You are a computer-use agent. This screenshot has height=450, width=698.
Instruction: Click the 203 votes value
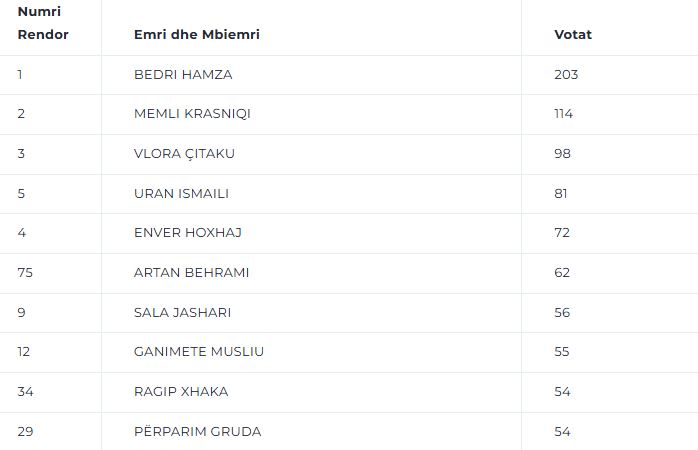(x=566, y=74)
